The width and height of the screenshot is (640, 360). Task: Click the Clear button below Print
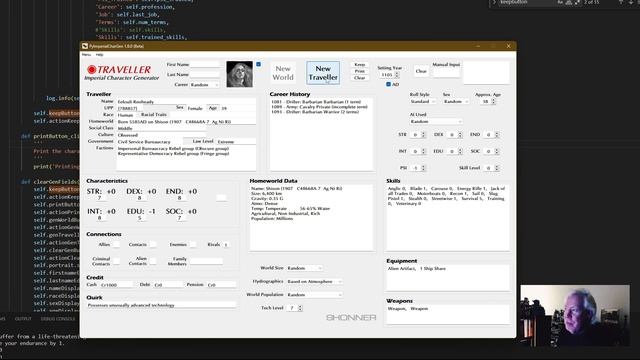click(360, 78)
